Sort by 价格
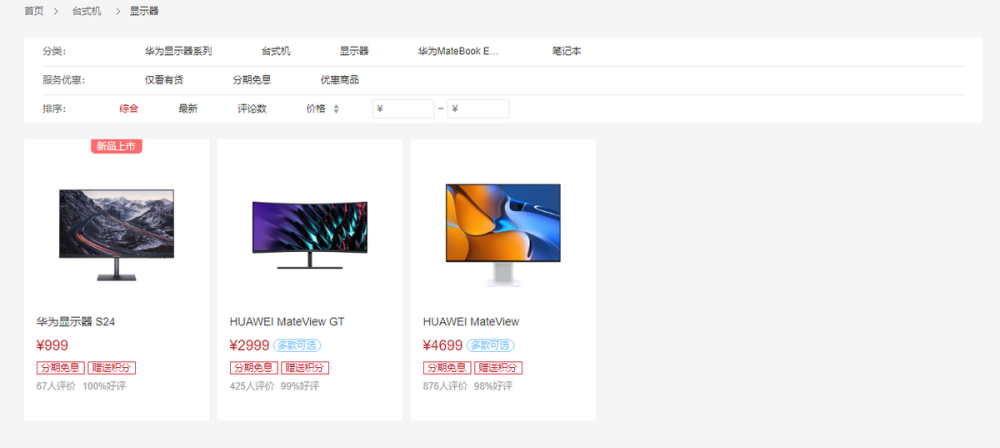The image size is (1000, 448). point(316,109)
